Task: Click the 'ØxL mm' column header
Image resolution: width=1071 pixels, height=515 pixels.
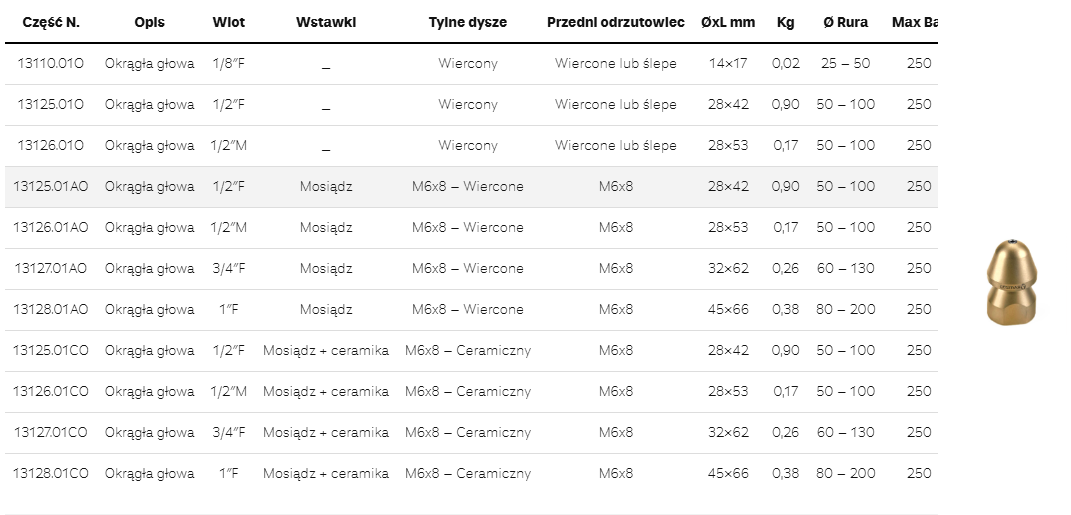Action: click(728, 23)
